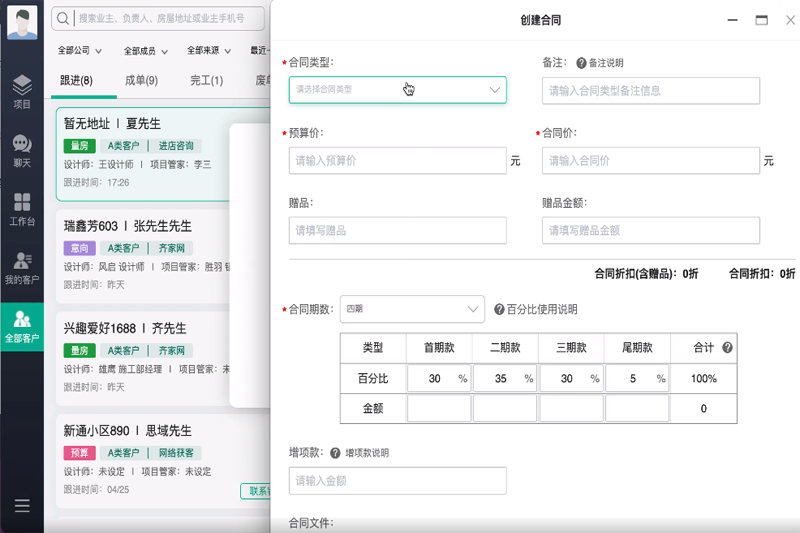Edit 尾期款 percentage field showing 5
800x533 pixels.
[637, 378]
